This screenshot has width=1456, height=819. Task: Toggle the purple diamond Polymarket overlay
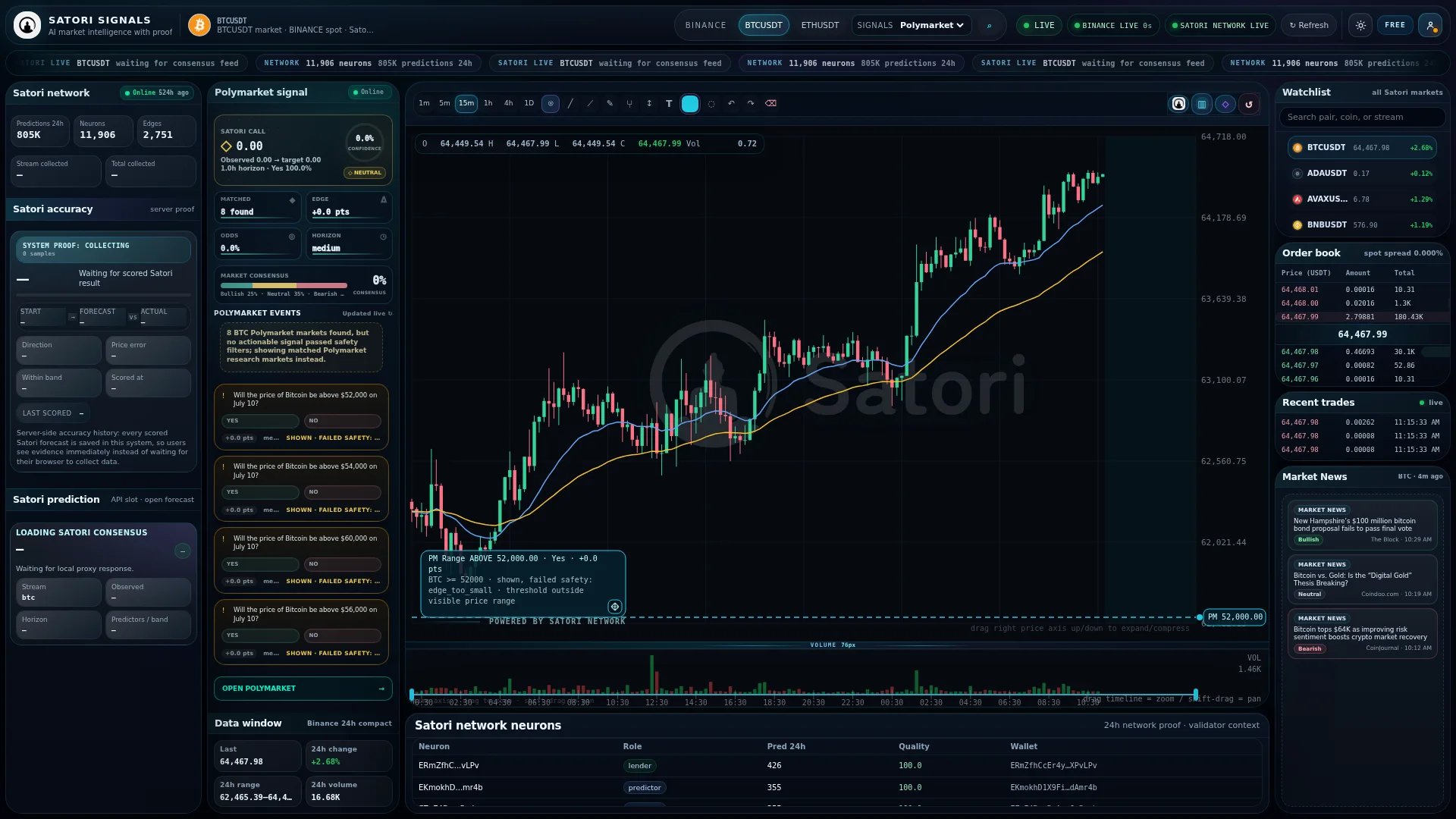[x=1225, y=104]
